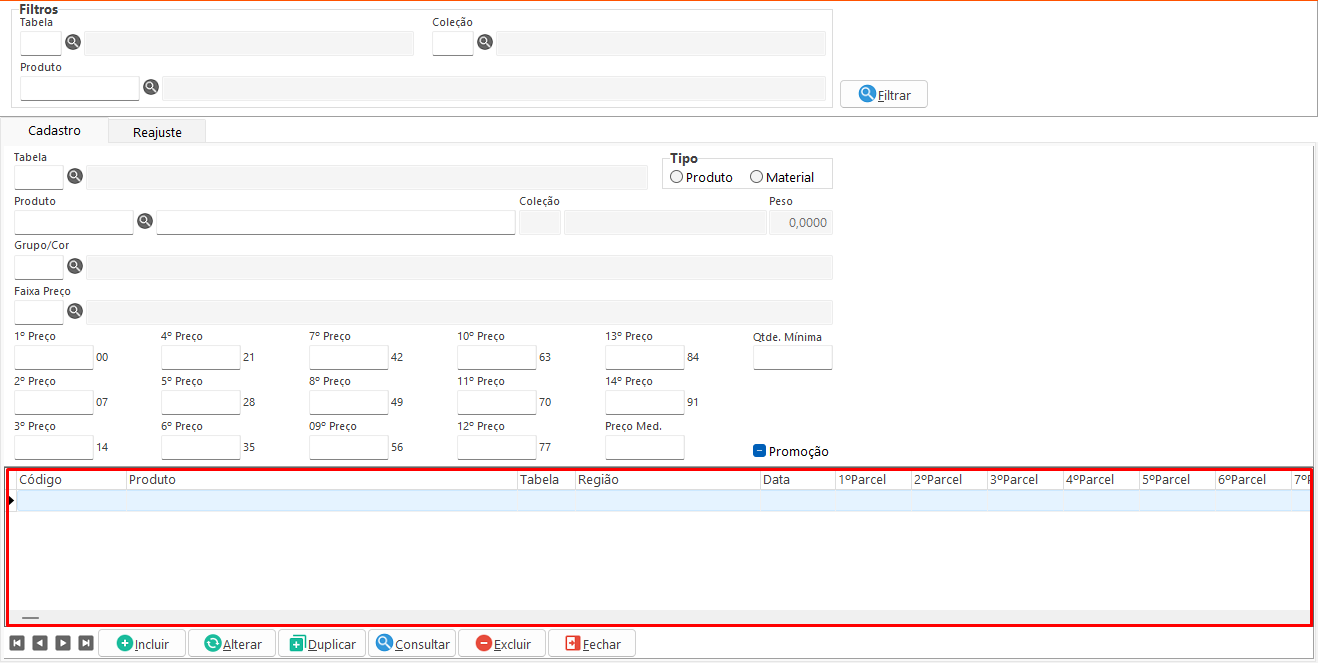Click the Produto search icon in Filtros

click(x=151, y=87)
